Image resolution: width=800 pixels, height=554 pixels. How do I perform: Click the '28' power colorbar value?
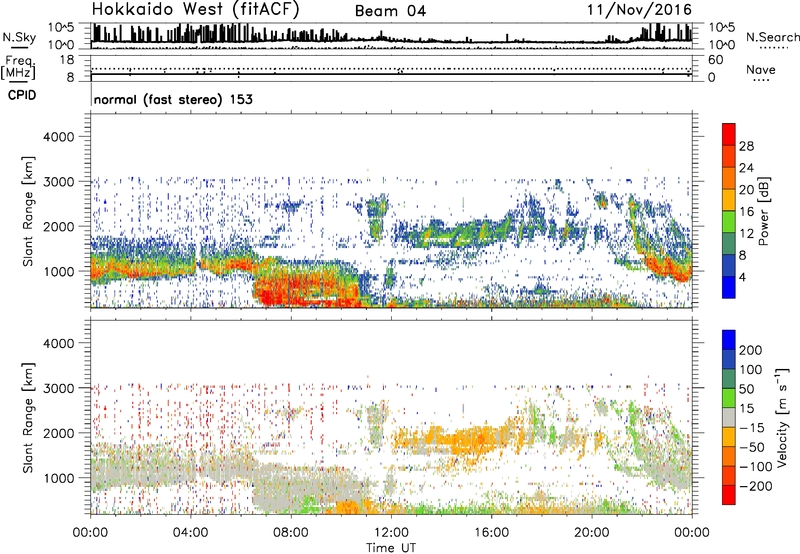(x=746, y=146)
